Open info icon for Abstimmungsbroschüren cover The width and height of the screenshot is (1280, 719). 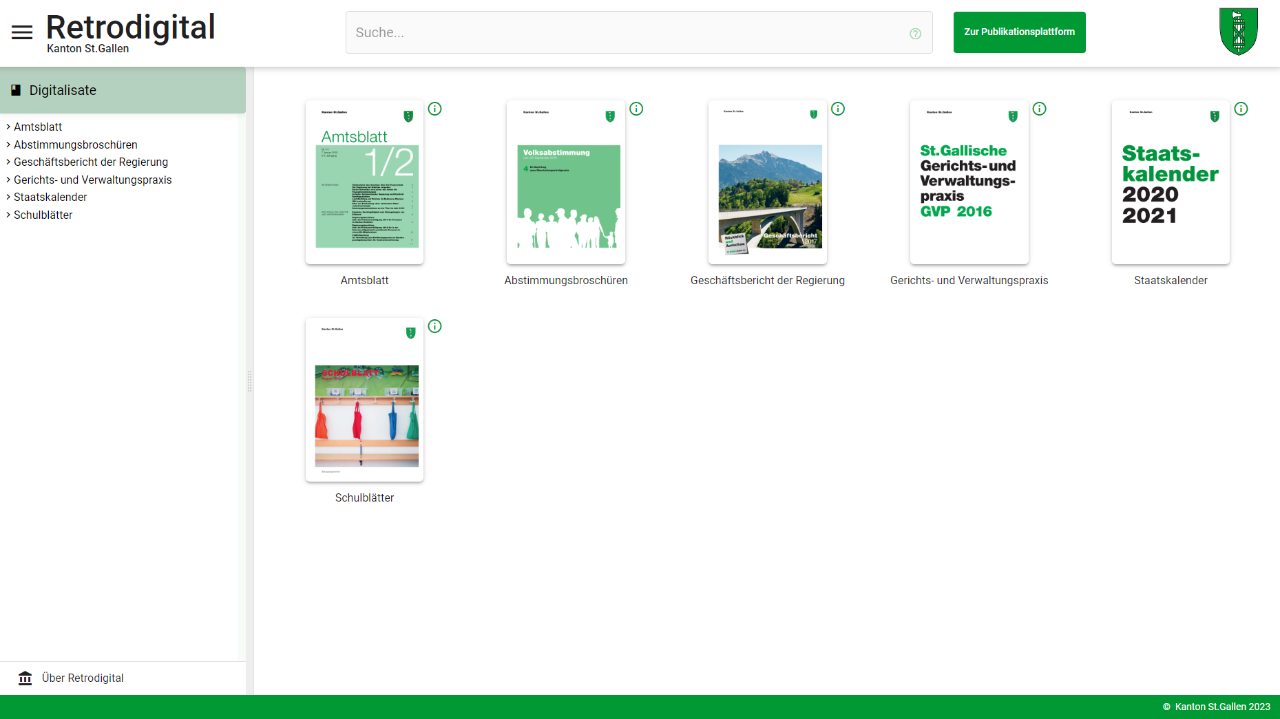[x=636, y=109]
